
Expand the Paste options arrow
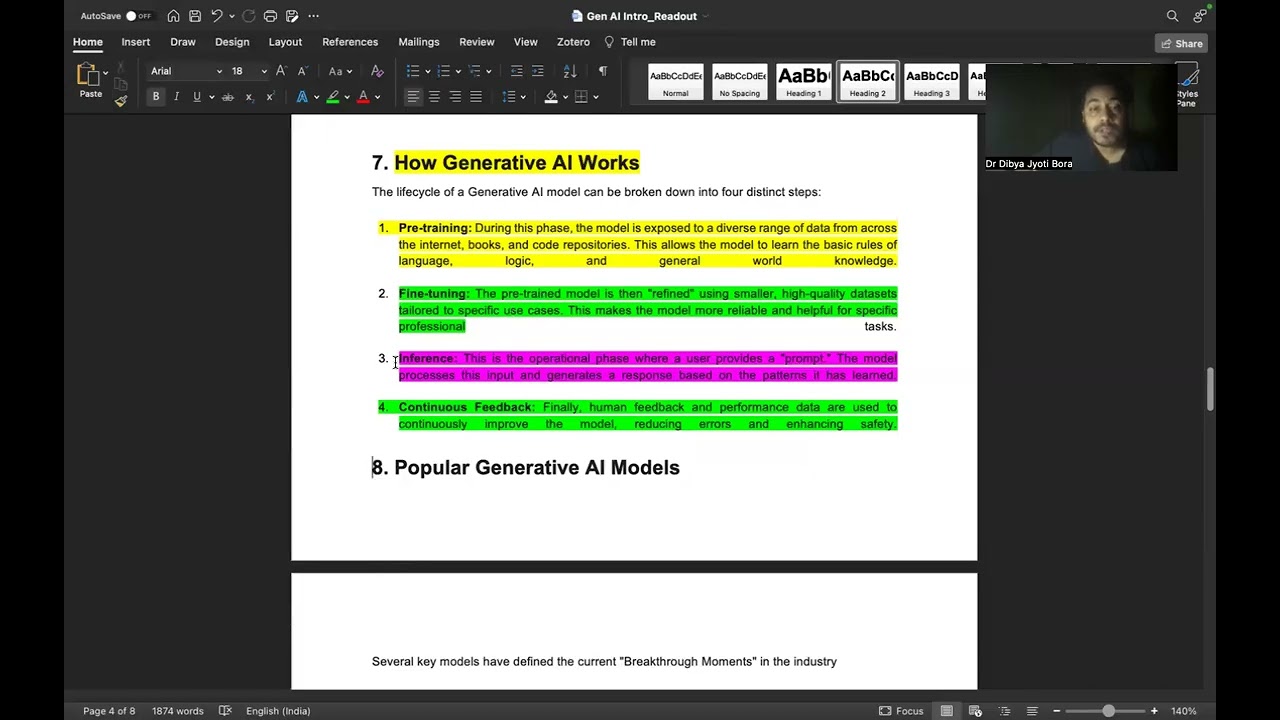coord(105,72)
